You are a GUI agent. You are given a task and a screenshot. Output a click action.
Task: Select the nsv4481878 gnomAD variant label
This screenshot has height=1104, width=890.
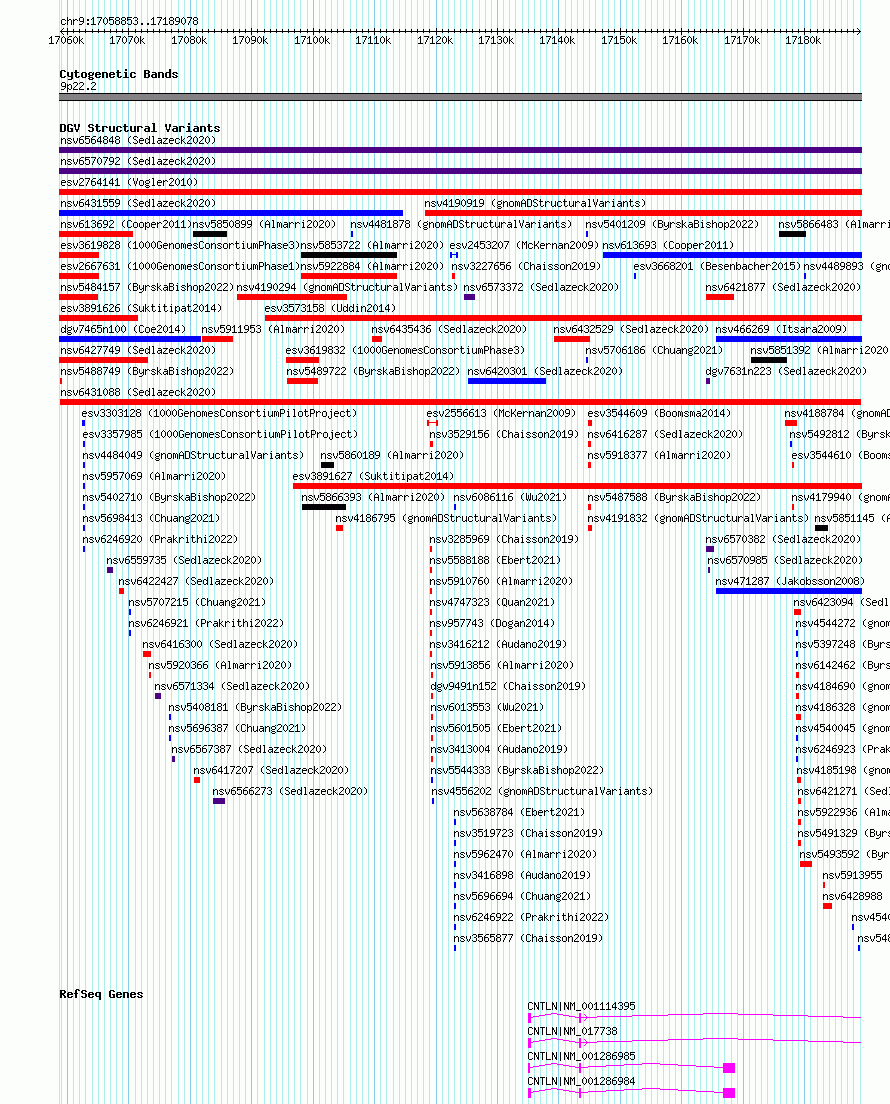[x=461, y=225]
